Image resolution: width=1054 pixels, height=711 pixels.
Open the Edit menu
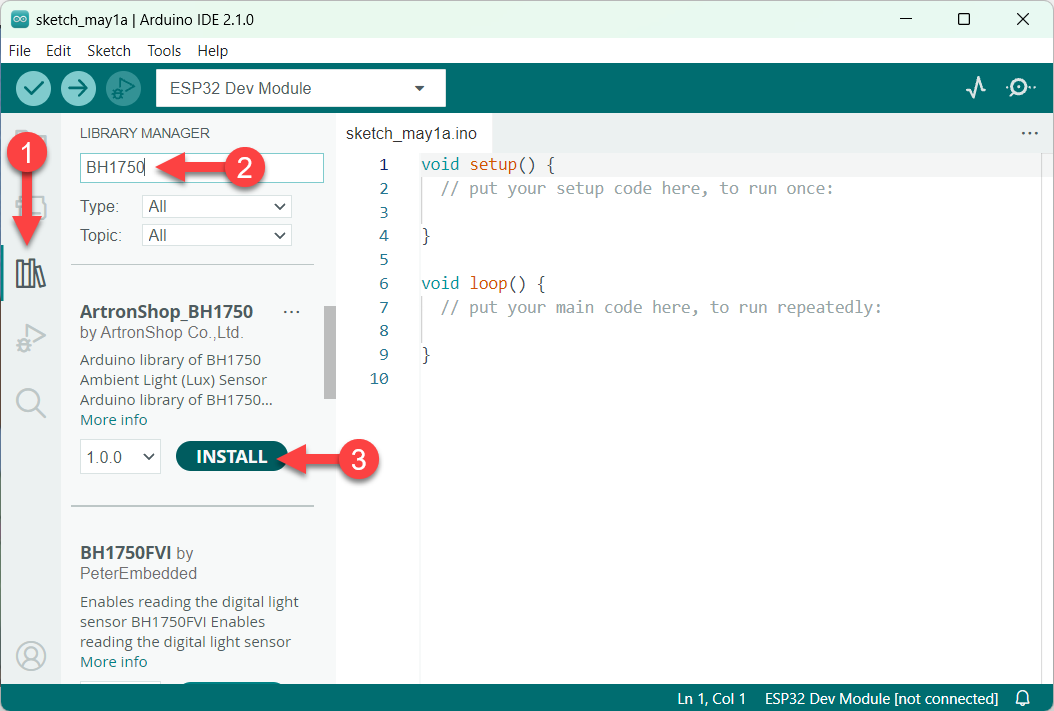(x=58, y=51)
